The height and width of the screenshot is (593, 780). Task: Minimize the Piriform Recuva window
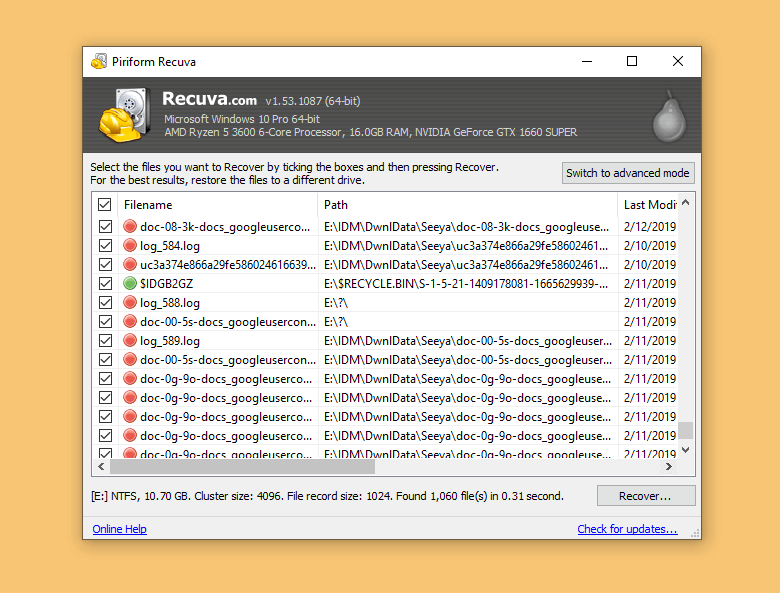(x=587, y=61)
